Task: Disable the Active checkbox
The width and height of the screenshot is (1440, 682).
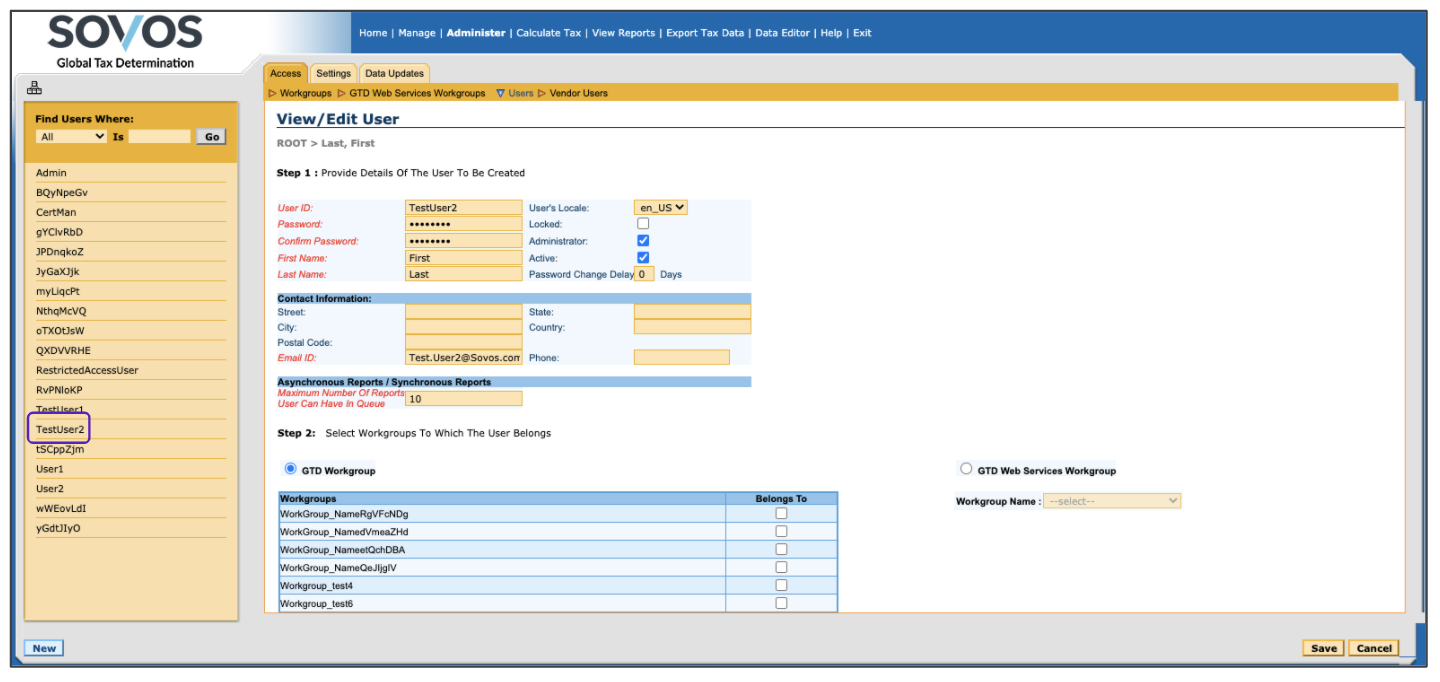Action: click(643, 258)
